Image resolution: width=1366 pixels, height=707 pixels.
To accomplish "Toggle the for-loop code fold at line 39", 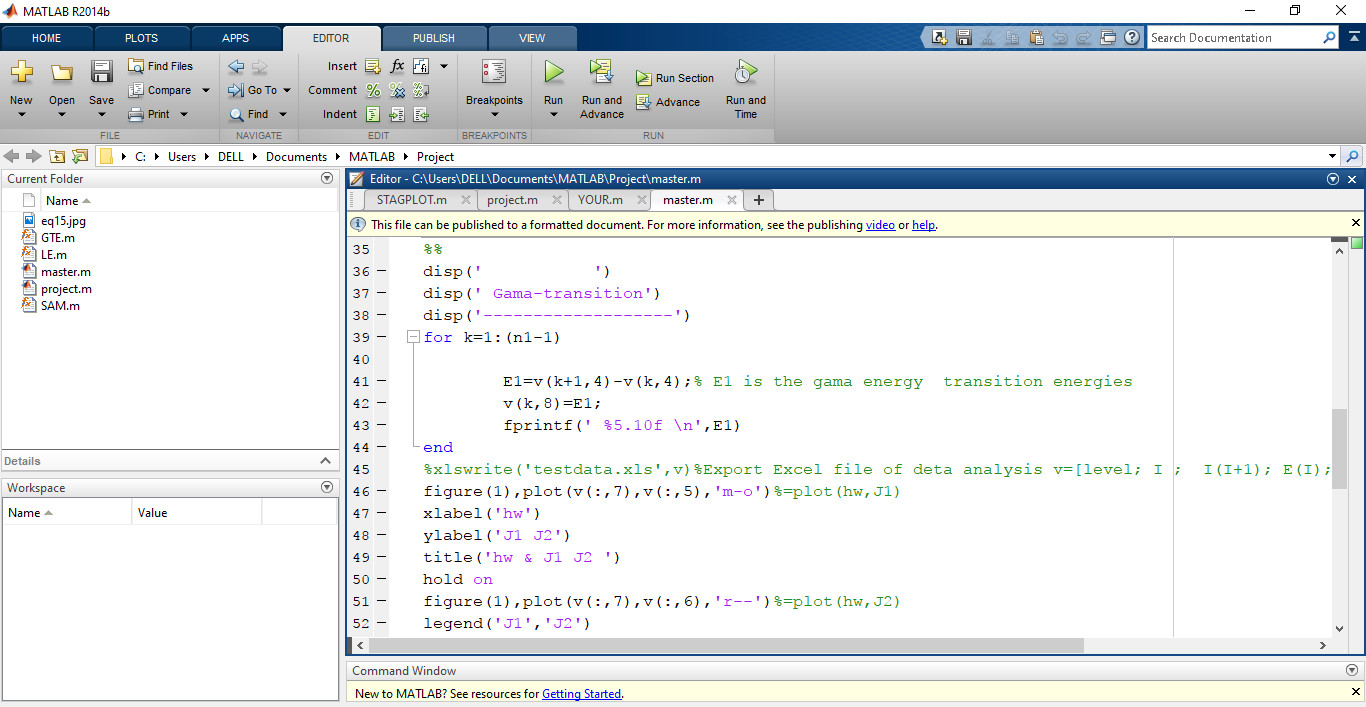I will pyautogui.click(x=413, y=337).
